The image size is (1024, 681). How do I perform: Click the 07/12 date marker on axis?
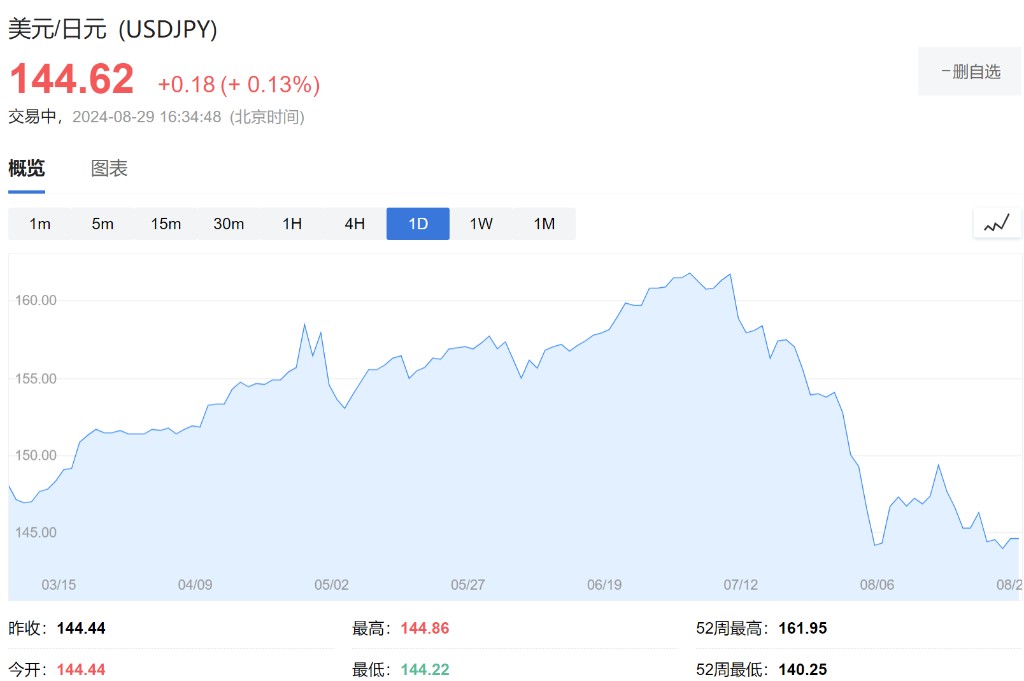pos(741,585)
